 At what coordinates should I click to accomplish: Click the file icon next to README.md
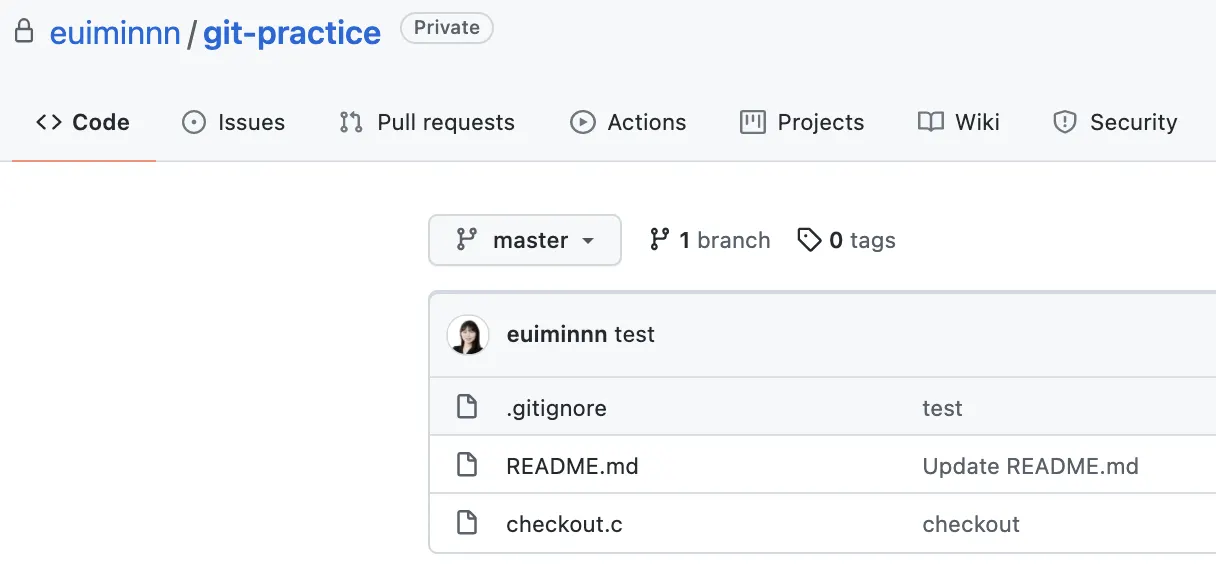pyautogui.click(x=466, y=465)
